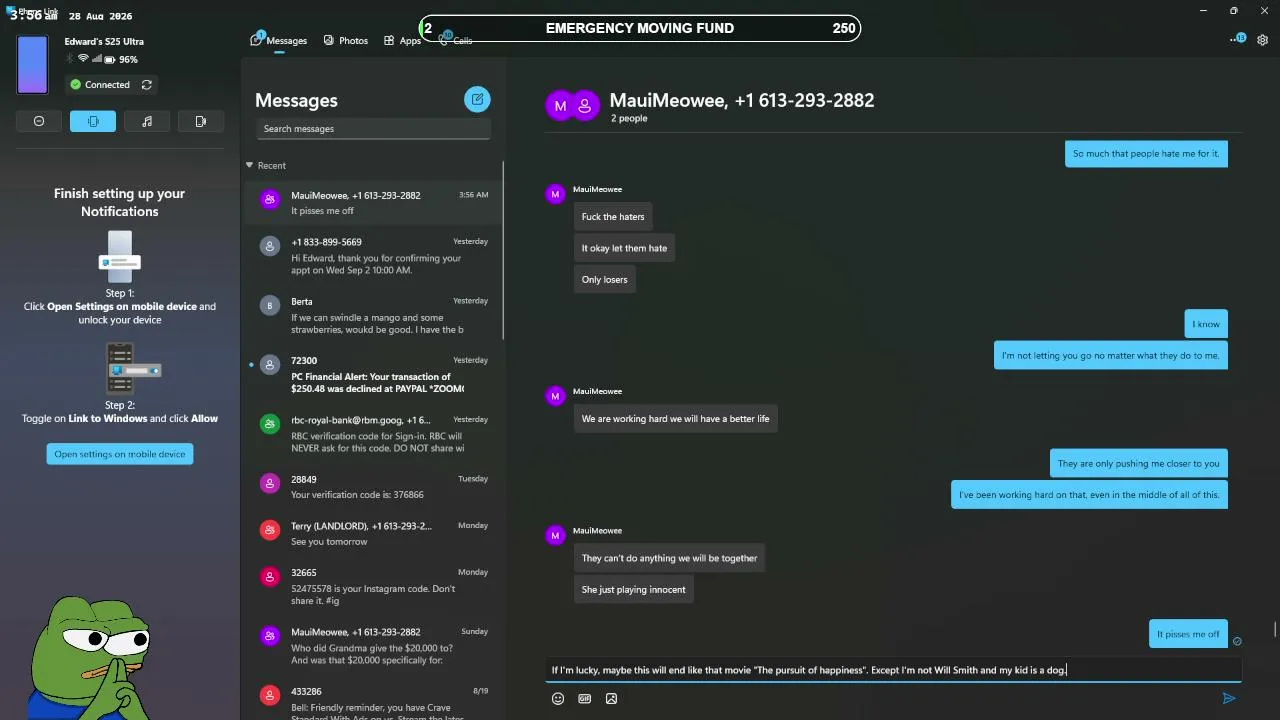Image resolution: width=1280 pixels, height=720 pixels.
Task: Open the MauiMeowee conversation from Sunday
Action: click(x=372, y=647)
